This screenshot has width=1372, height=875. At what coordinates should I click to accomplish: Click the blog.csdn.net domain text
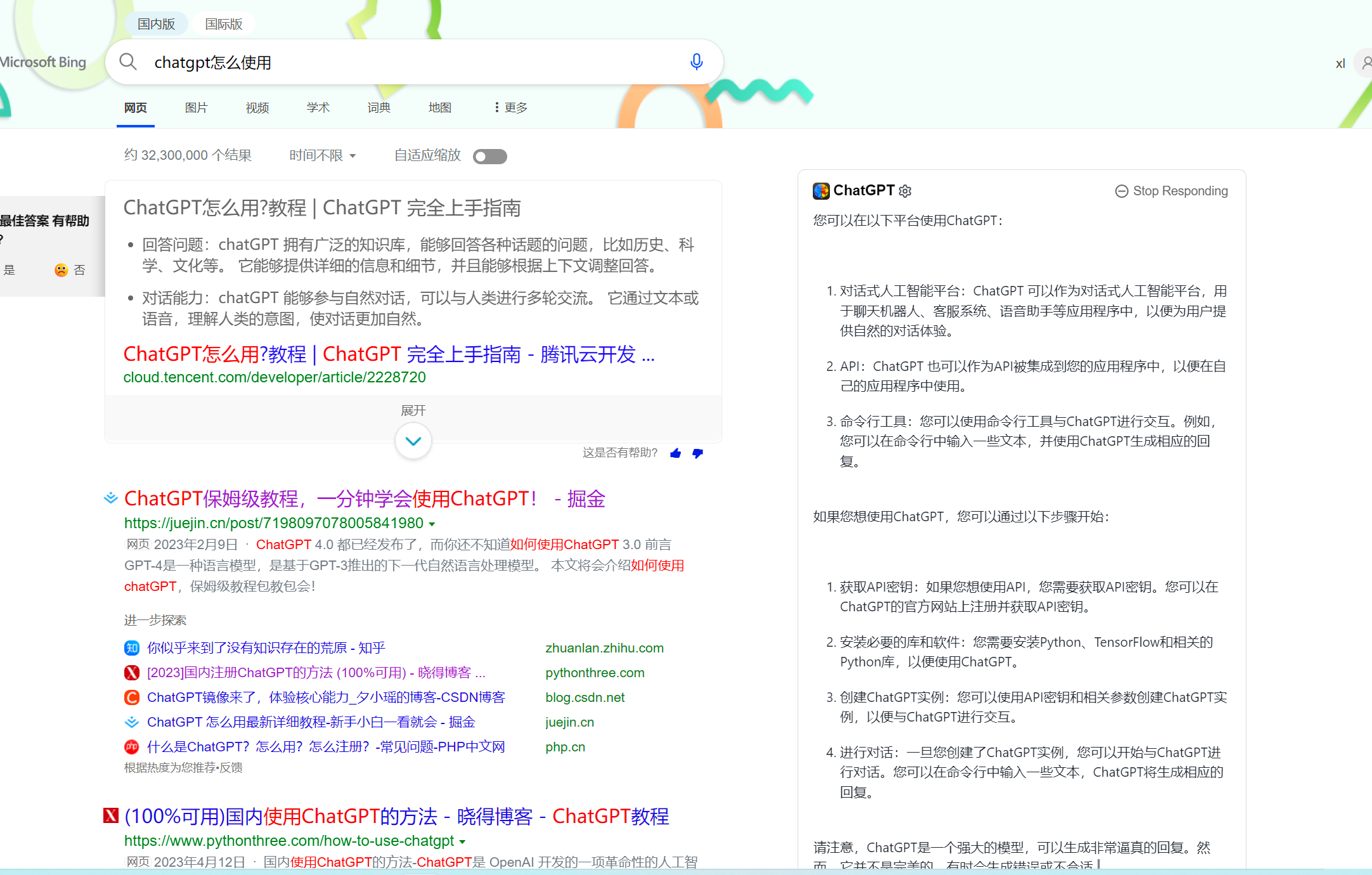[x=585, y=697]
